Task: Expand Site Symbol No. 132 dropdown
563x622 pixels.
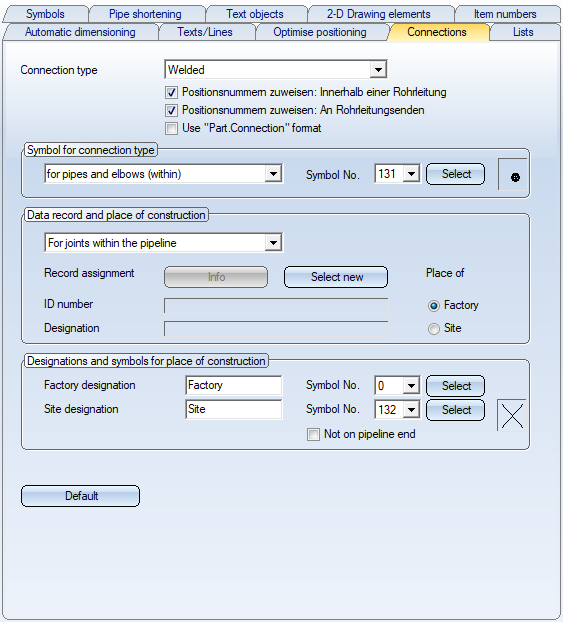Action: pyautogui.click(x=411, y=410)
